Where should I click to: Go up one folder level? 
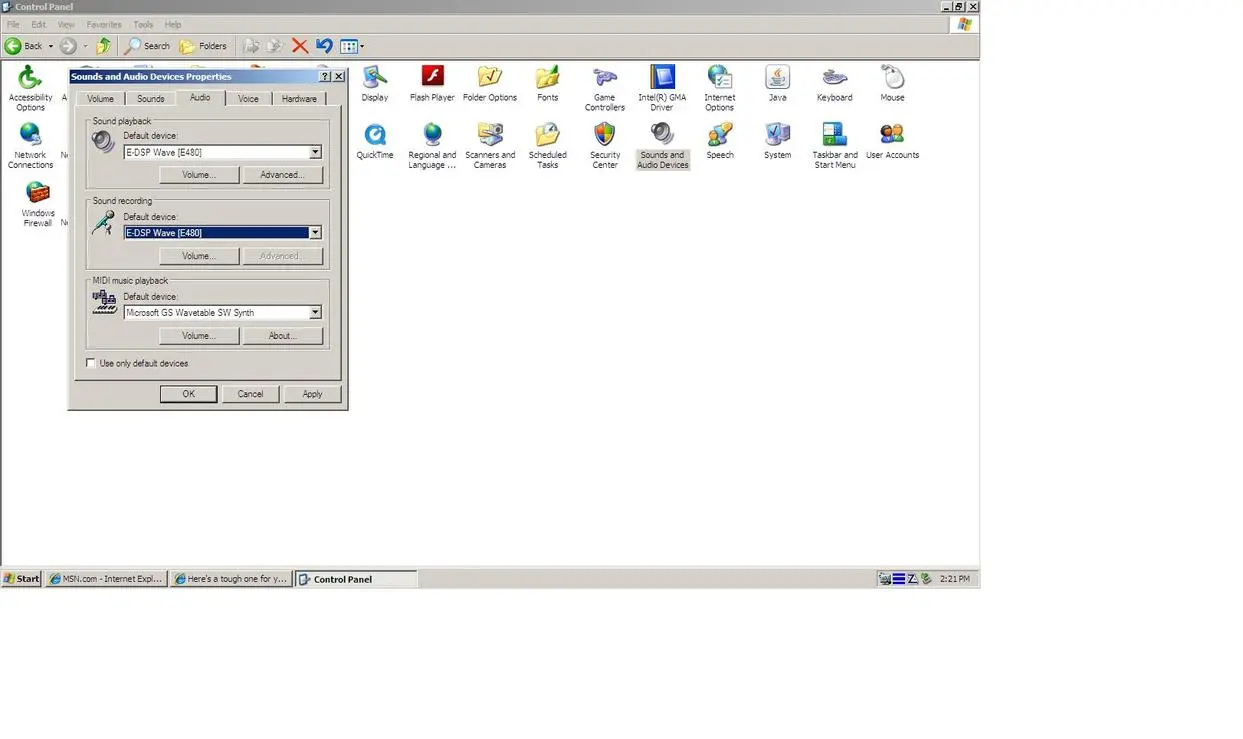(x=104, y=46)
